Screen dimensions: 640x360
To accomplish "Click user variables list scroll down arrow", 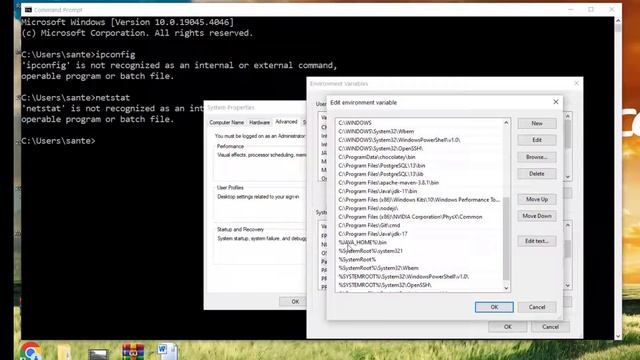I will 567,177.
